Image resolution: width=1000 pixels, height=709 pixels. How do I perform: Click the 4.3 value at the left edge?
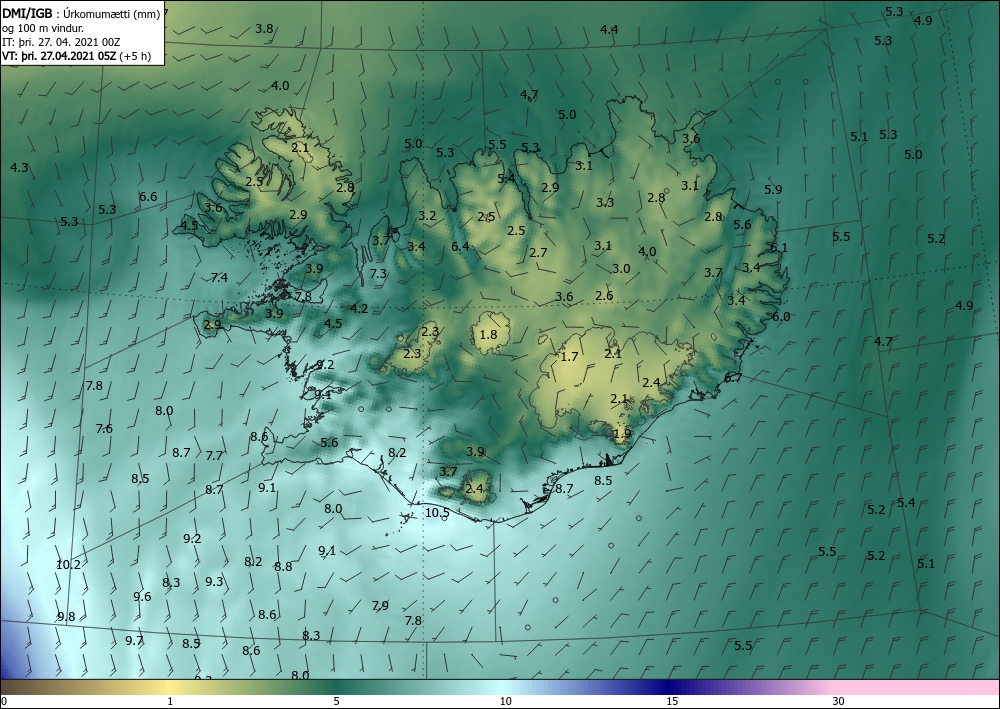[19, 168]
